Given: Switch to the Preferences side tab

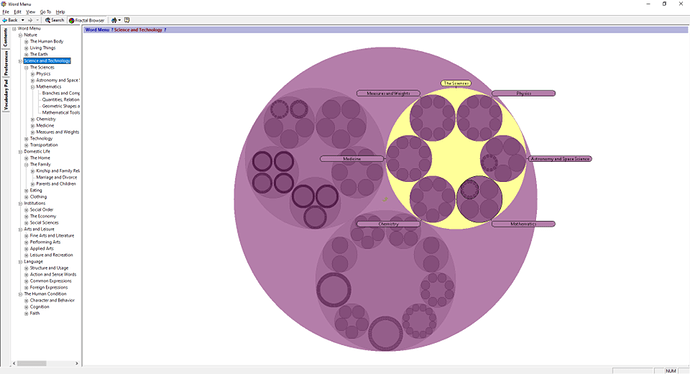Looking at the screenshot, I should point(6,62).
